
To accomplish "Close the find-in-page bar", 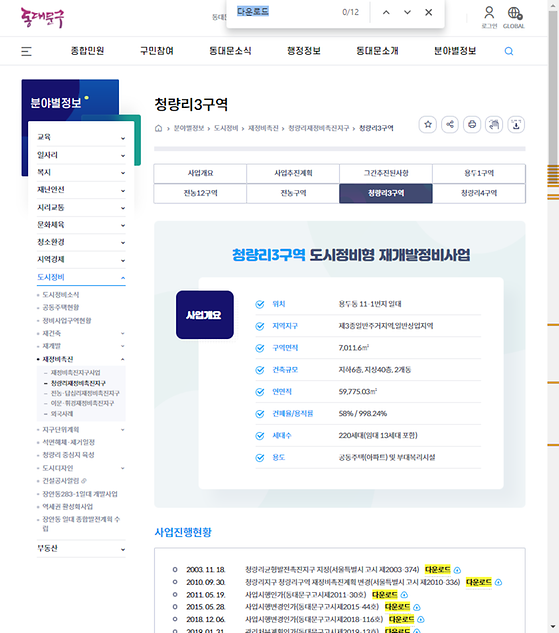I will (429, 12).
